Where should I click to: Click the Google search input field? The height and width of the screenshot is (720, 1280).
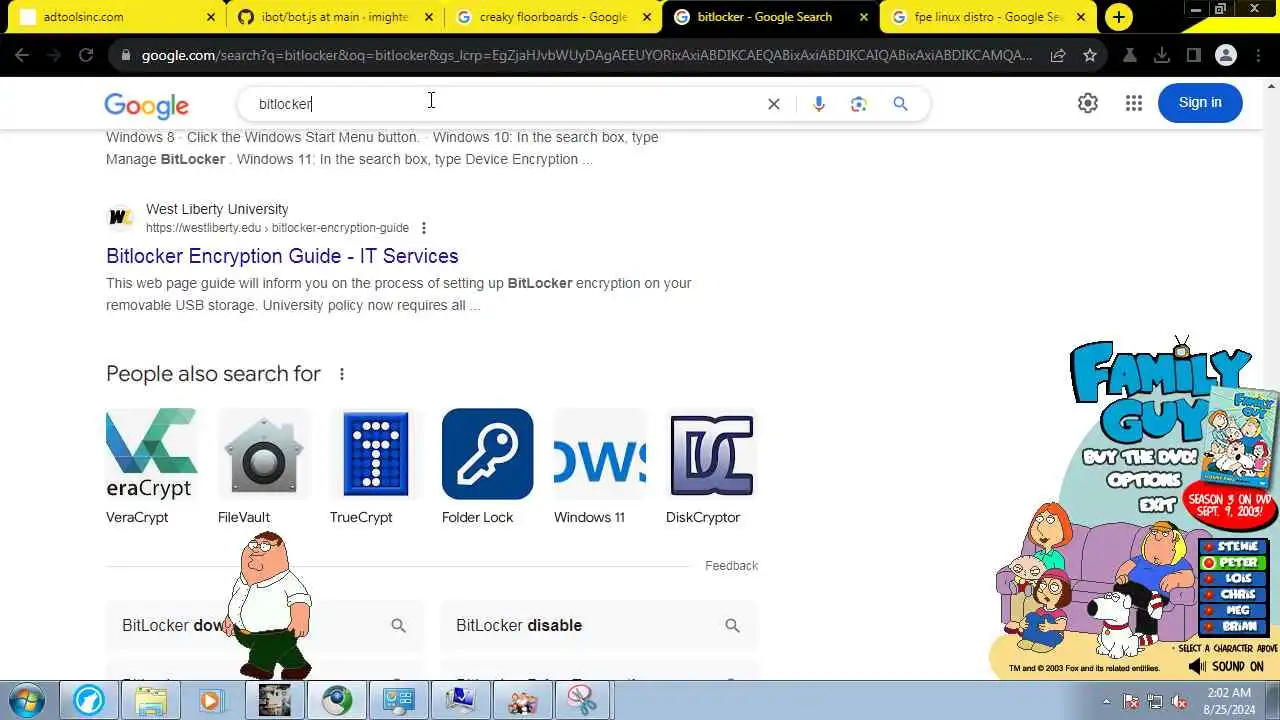pyautogui.click(x=505, y=104)
